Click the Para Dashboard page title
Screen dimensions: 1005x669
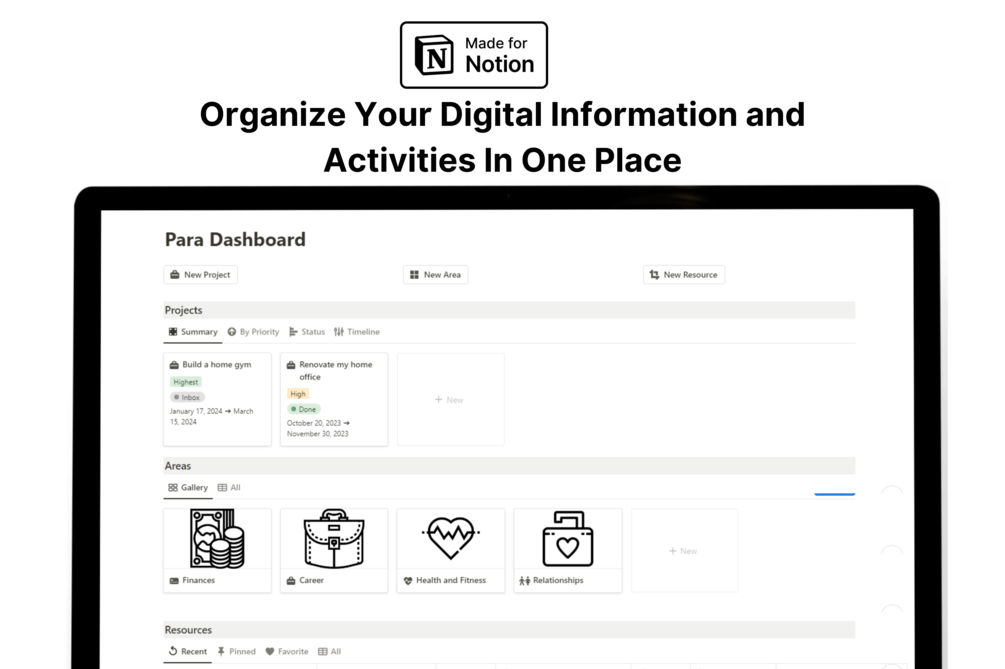(x=235, y=240)
